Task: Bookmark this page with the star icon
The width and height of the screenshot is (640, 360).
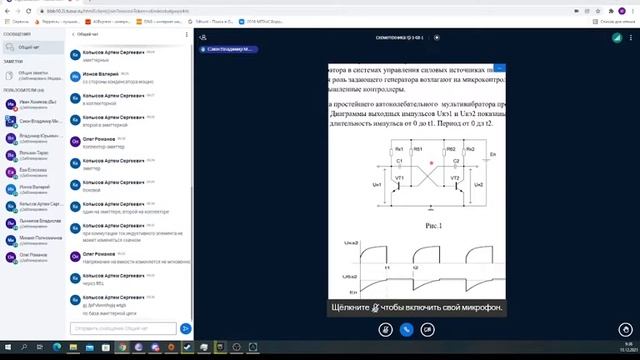Action: tap(598, 11)
